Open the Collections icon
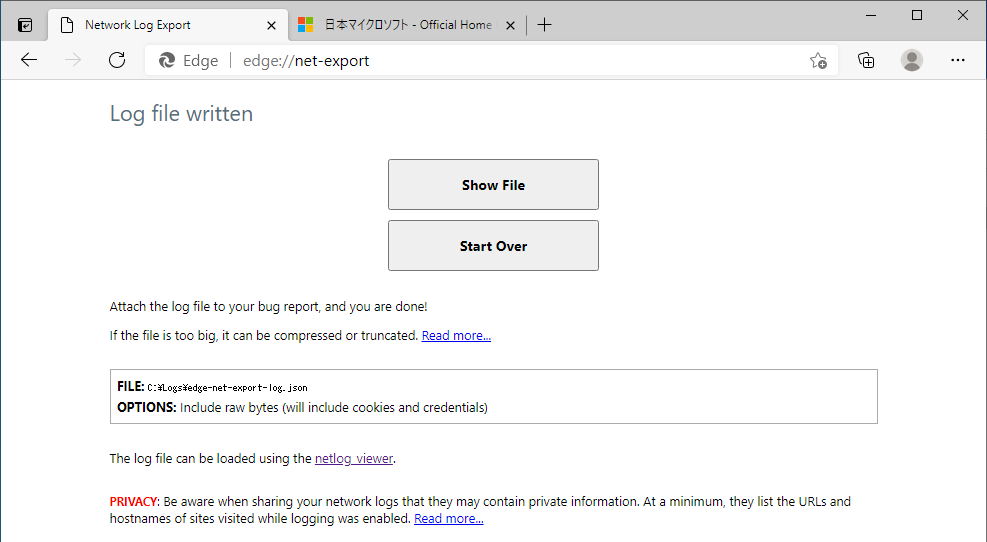This screenshot has width=987, height=542. click(x=866, y=60)
